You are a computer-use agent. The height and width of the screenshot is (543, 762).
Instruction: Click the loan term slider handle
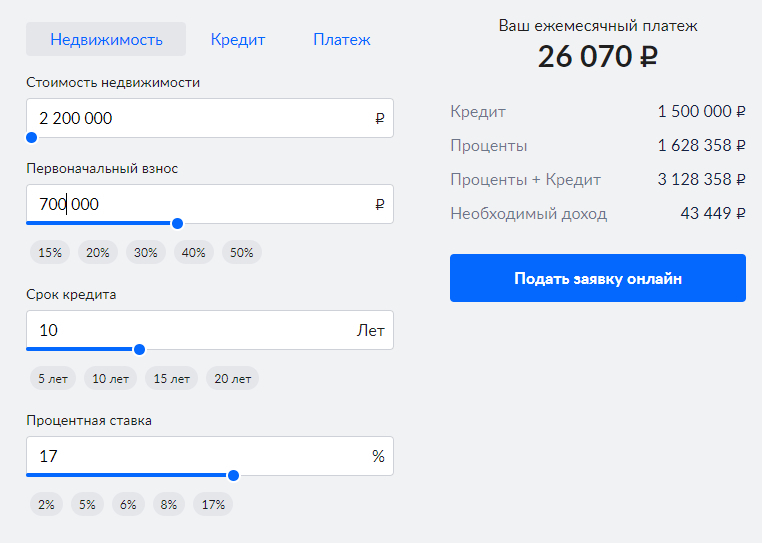click(x=139, y=349)
